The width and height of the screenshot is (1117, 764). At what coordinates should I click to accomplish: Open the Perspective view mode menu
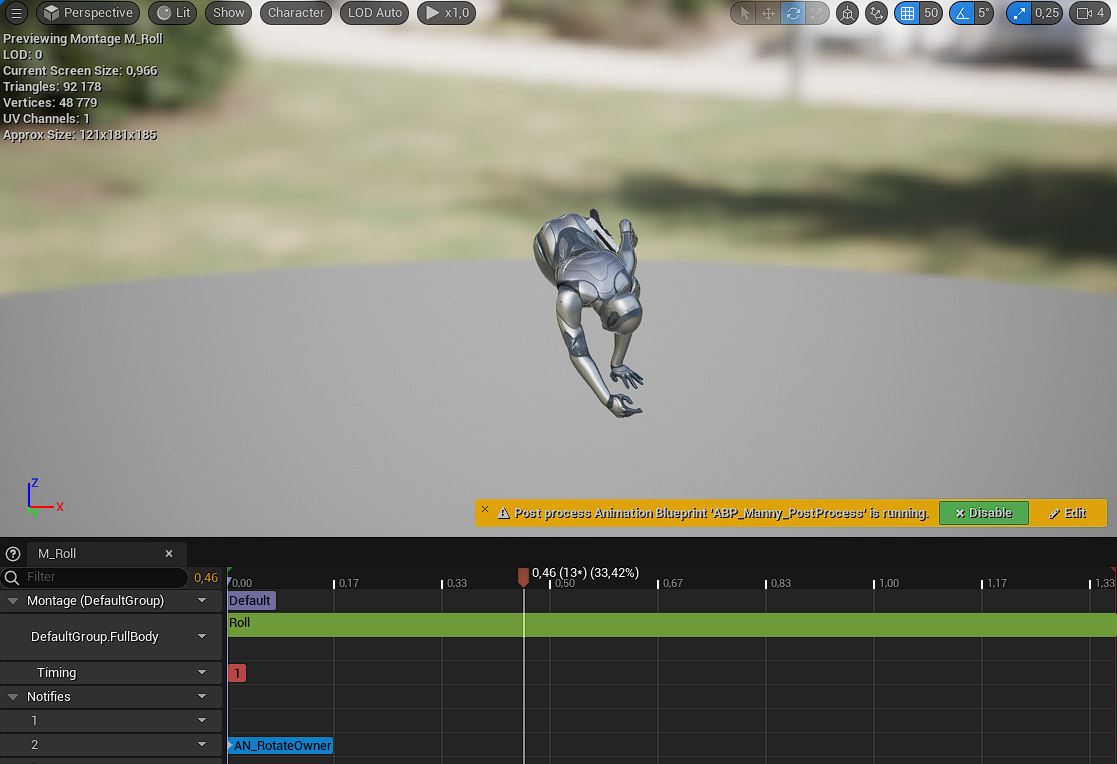[88, 13]
